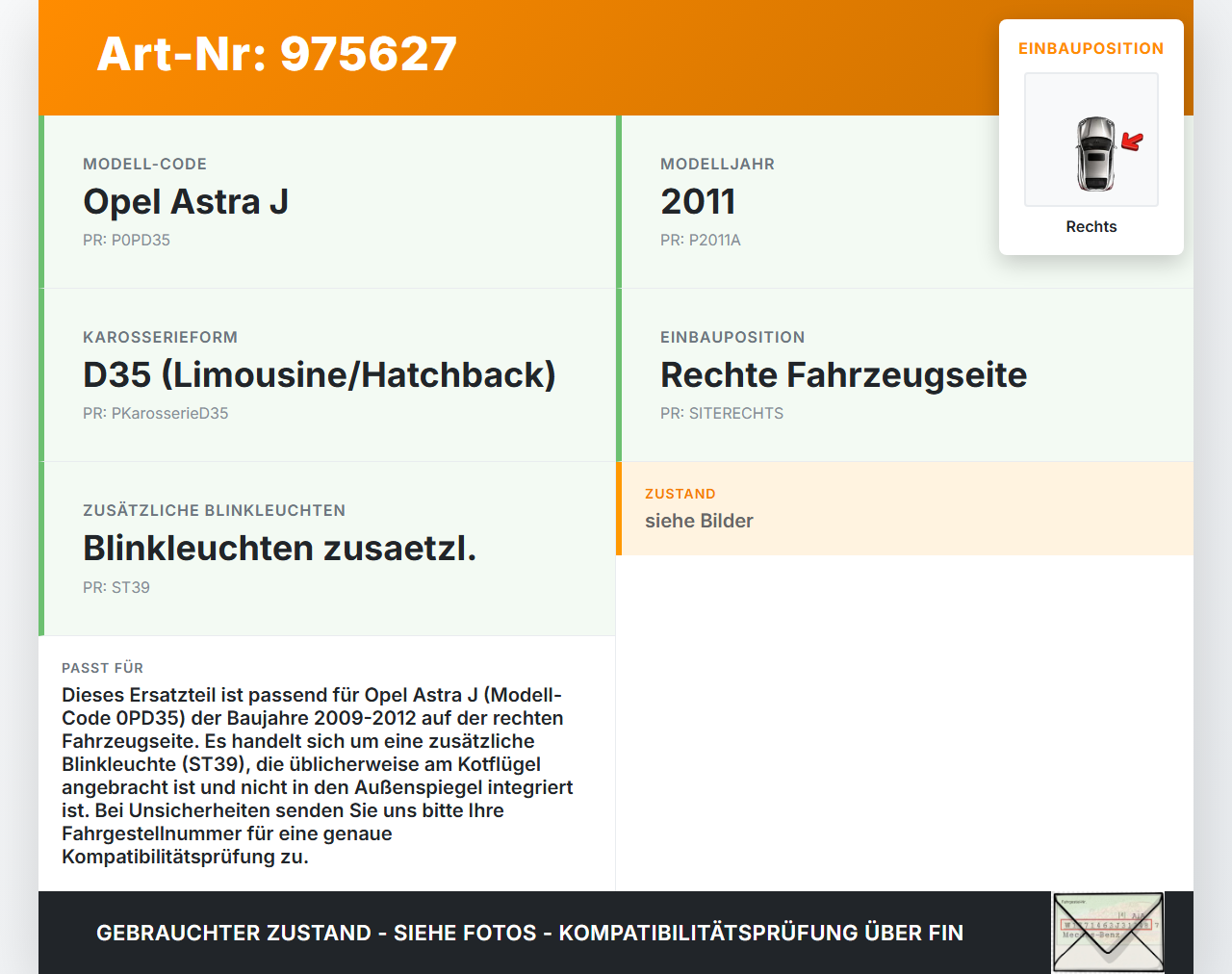Select the MODELL-CODE section header
The height and width of the screenshot is (974, 1232).
click(x=144, y=164)
